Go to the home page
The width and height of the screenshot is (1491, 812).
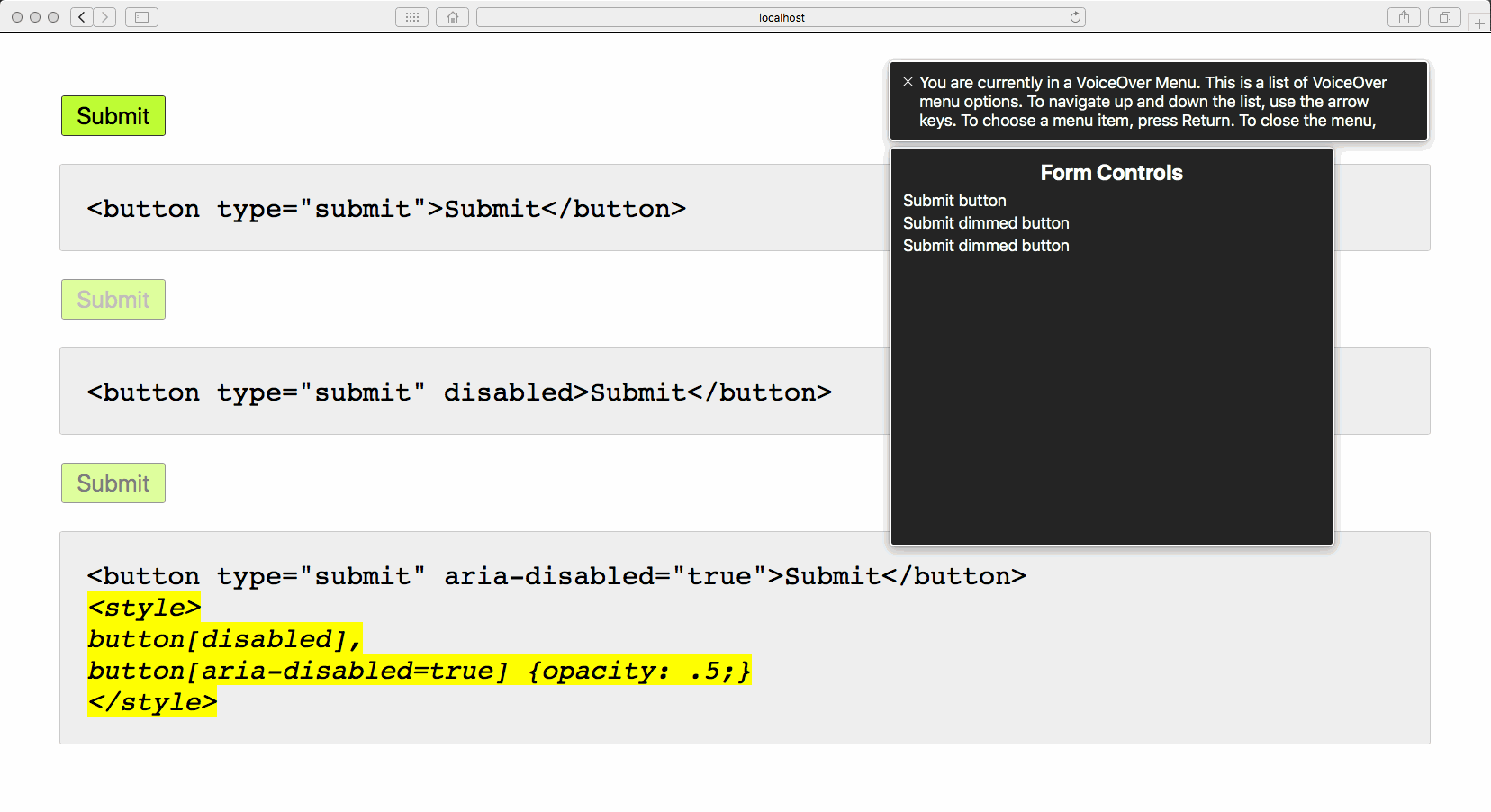click(x=452, y=16)
